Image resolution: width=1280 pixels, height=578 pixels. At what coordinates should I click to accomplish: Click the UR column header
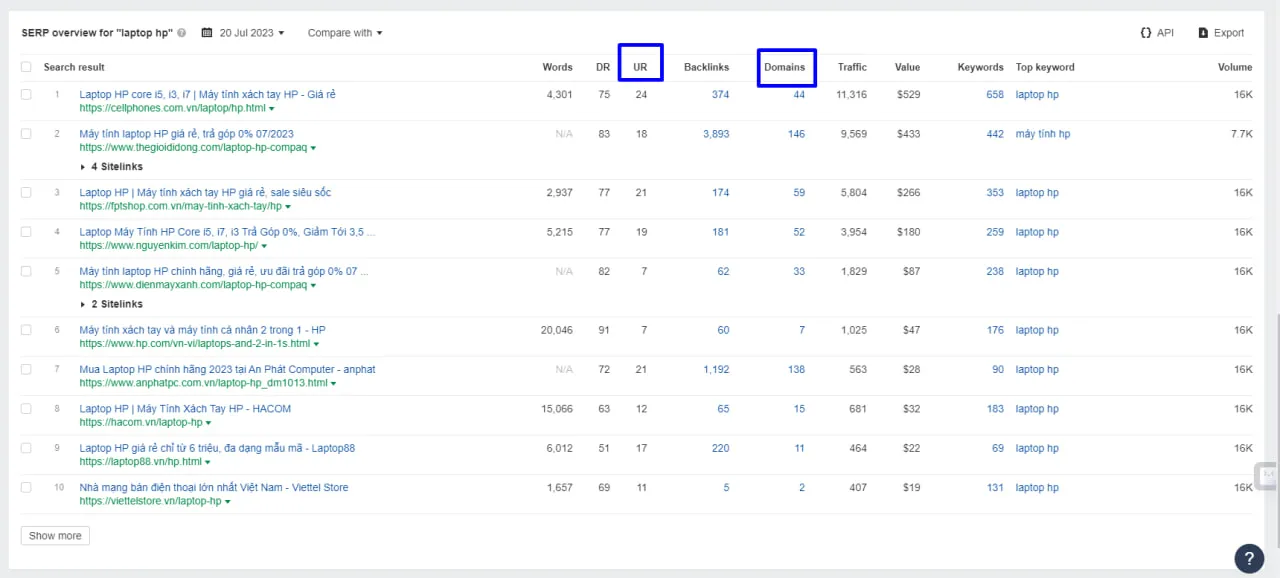(640, 67)
